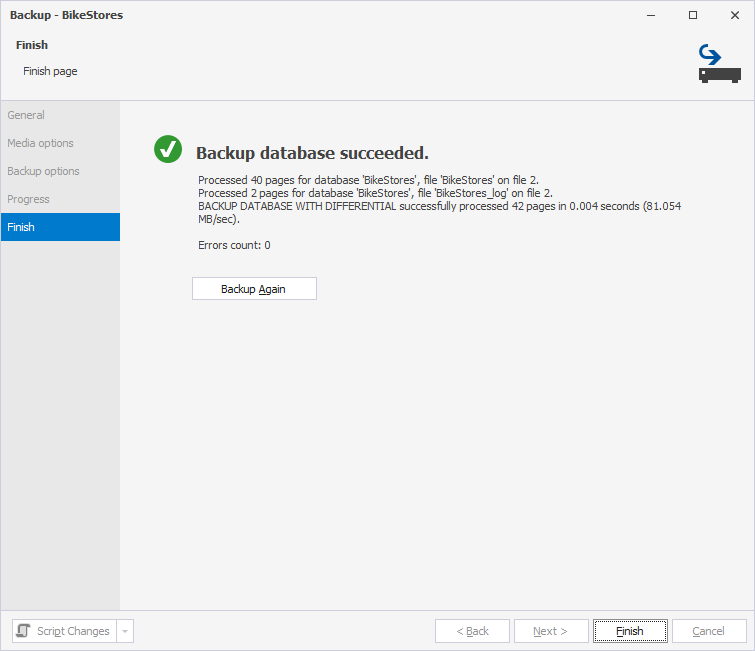
Task: Minimize the Backup - BikeStores window
Action: point(651,16)
